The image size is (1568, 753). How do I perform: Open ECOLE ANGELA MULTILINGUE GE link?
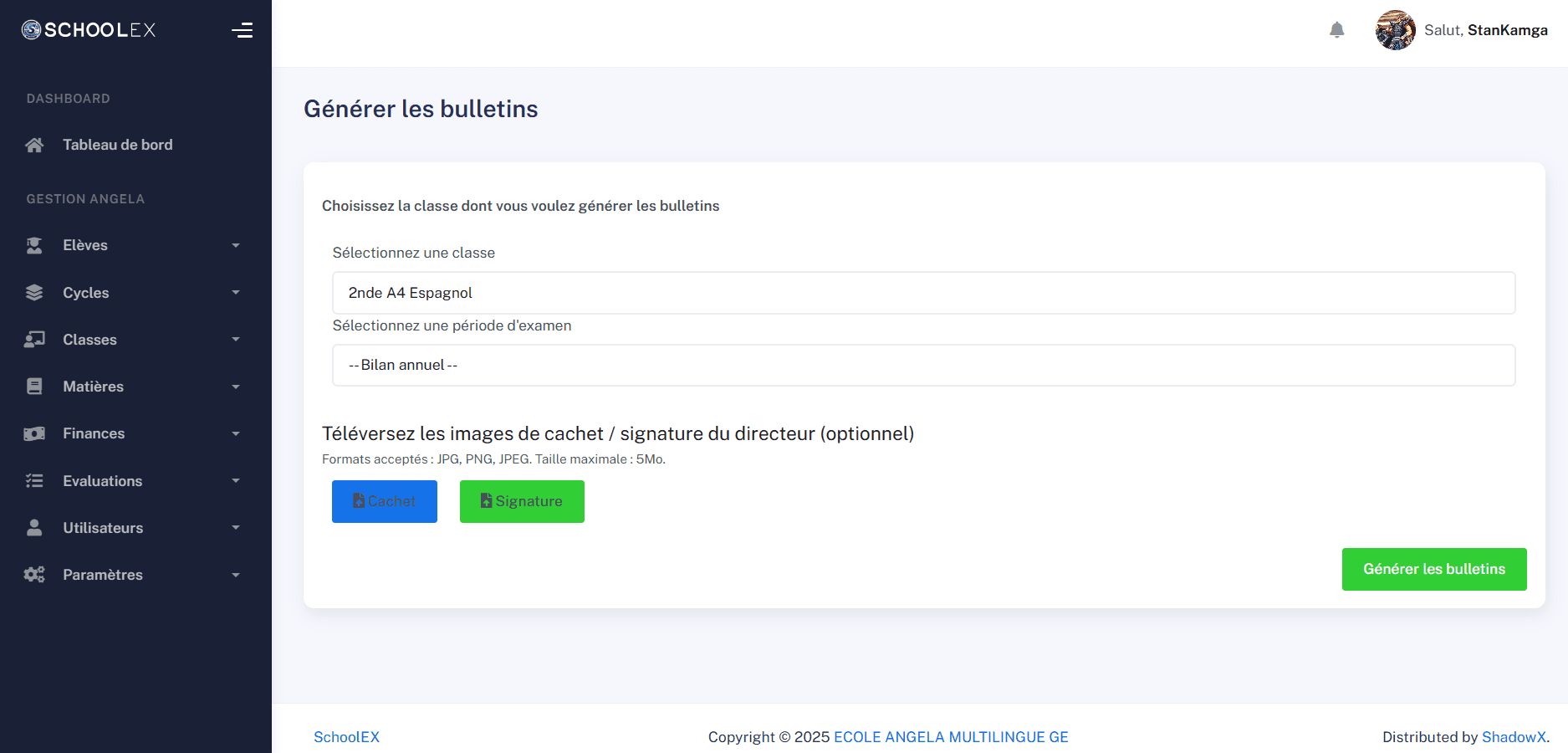(x=951, y=737)
